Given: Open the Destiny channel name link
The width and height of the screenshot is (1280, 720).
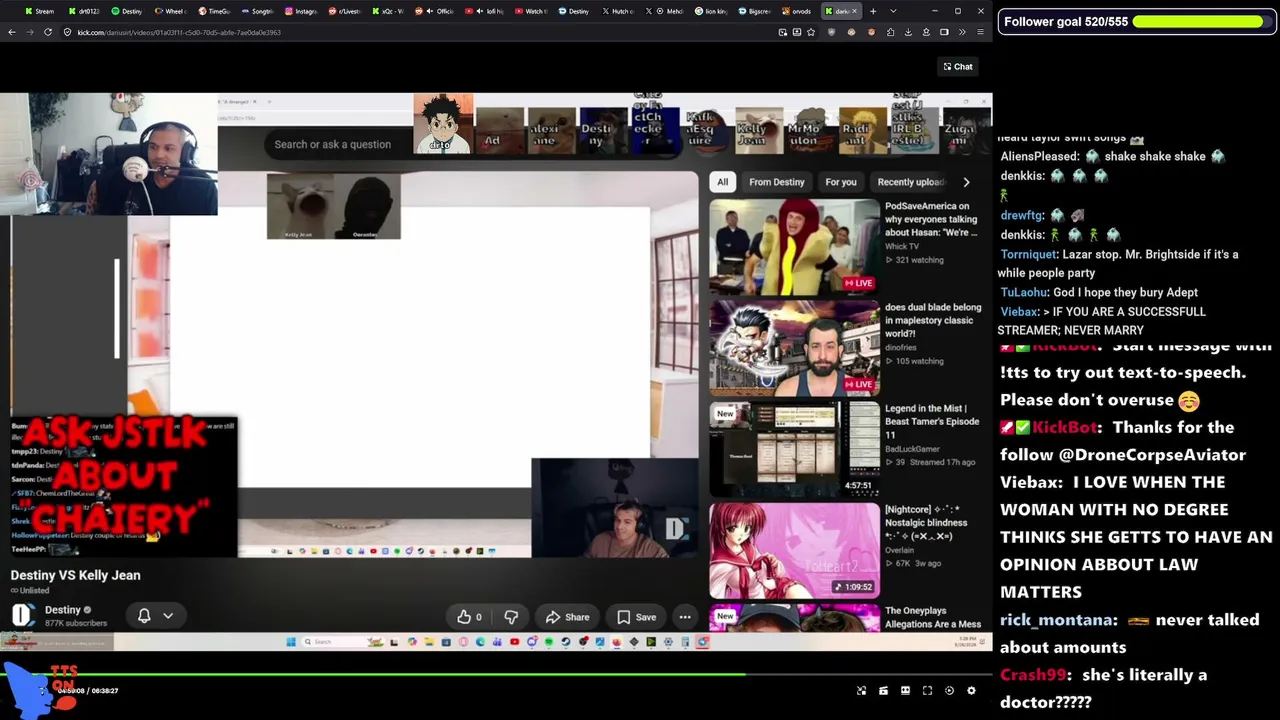Looking at the screenshot, I should coord(62,610).
